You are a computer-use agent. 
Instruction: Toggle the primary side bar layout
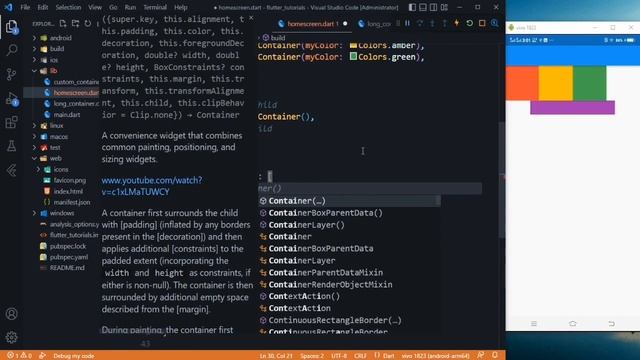412,7
